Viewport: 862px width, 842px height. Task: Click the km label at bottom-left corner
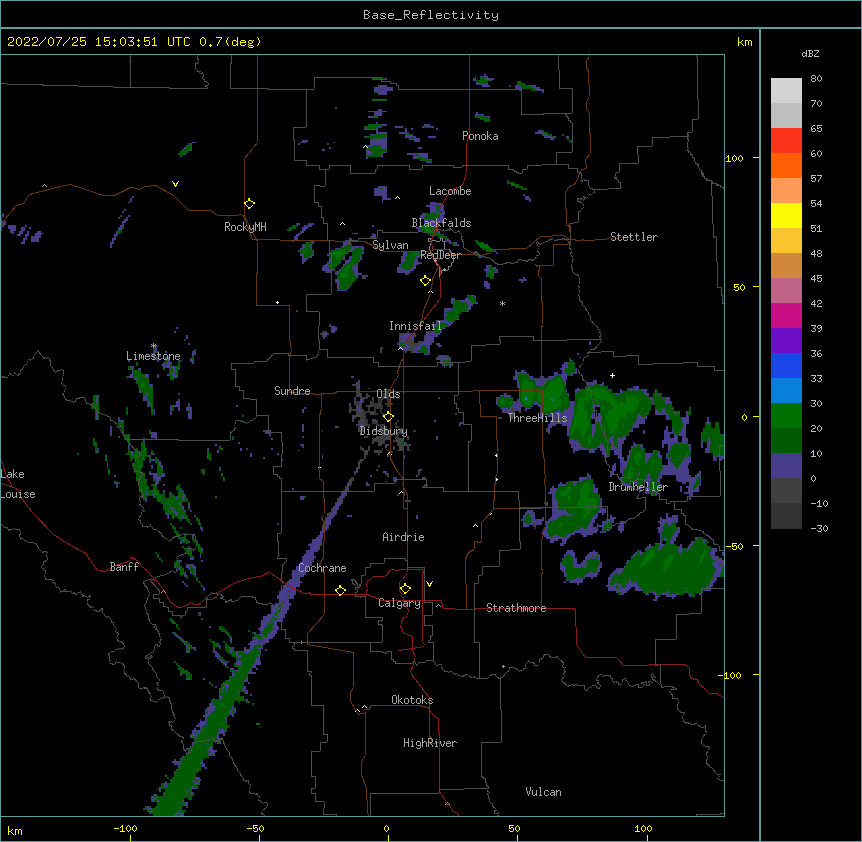pyautogui.click(x=15, y=830)
